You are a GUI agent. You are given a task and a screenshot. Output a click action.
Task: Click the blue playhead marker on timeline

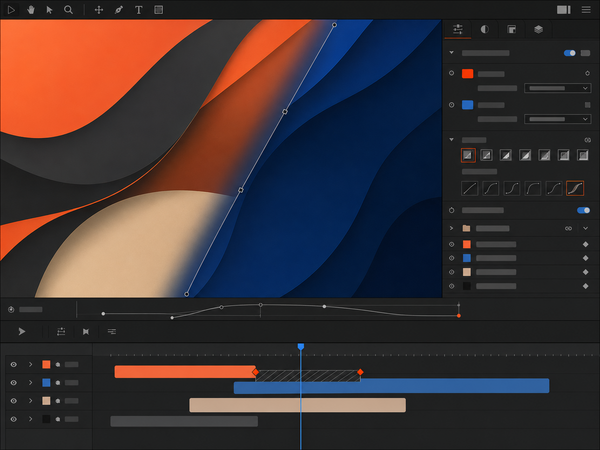point(301,346)
